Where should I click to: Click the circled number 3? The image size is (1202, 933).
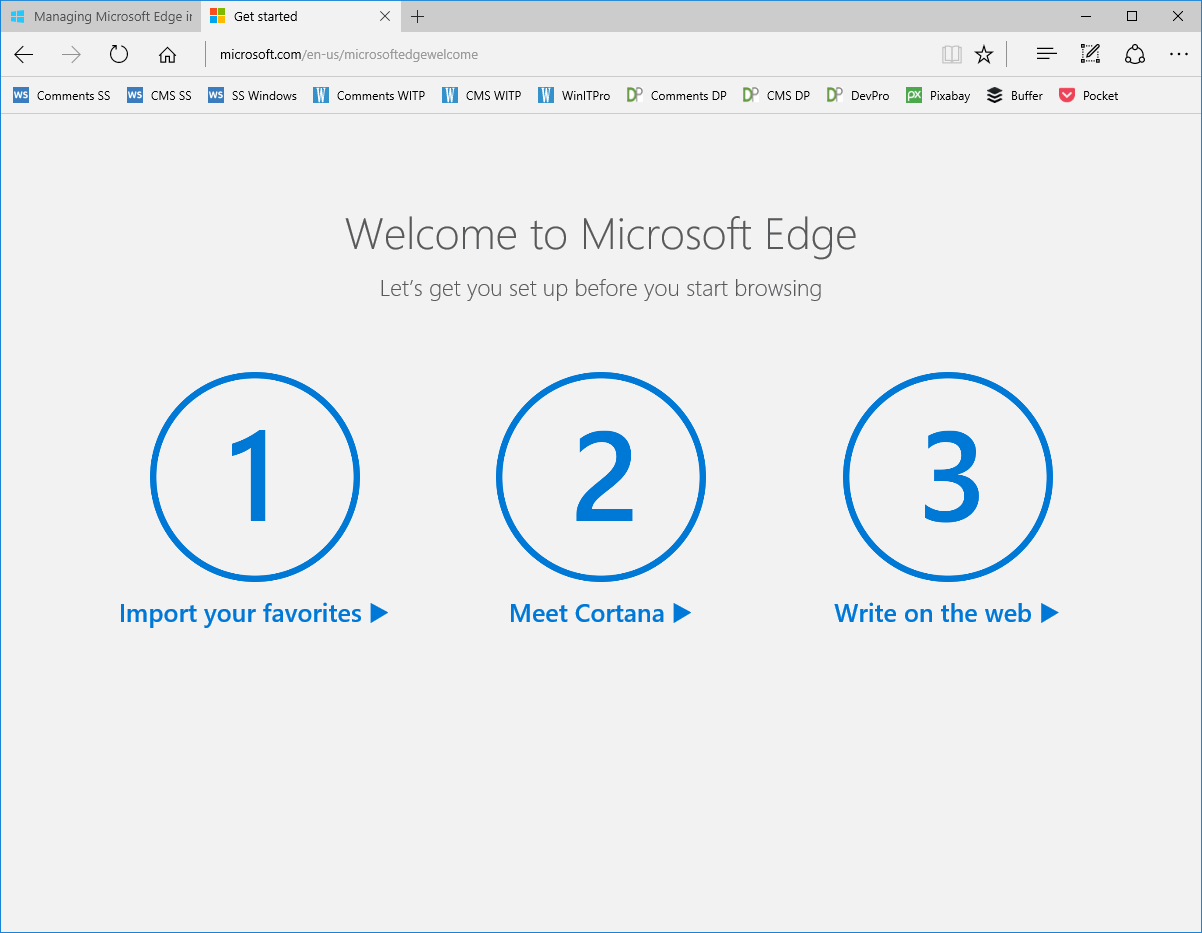(948, 477)
